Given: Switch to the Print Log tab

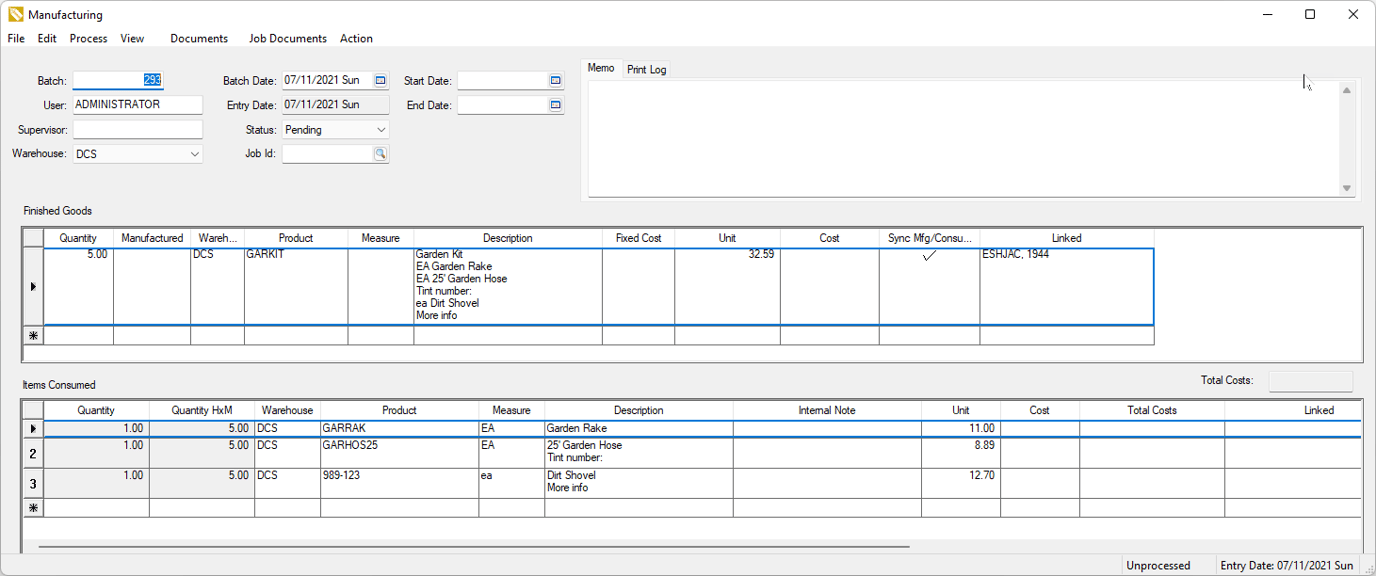Looking at the screenshot, I should point(647,68).
